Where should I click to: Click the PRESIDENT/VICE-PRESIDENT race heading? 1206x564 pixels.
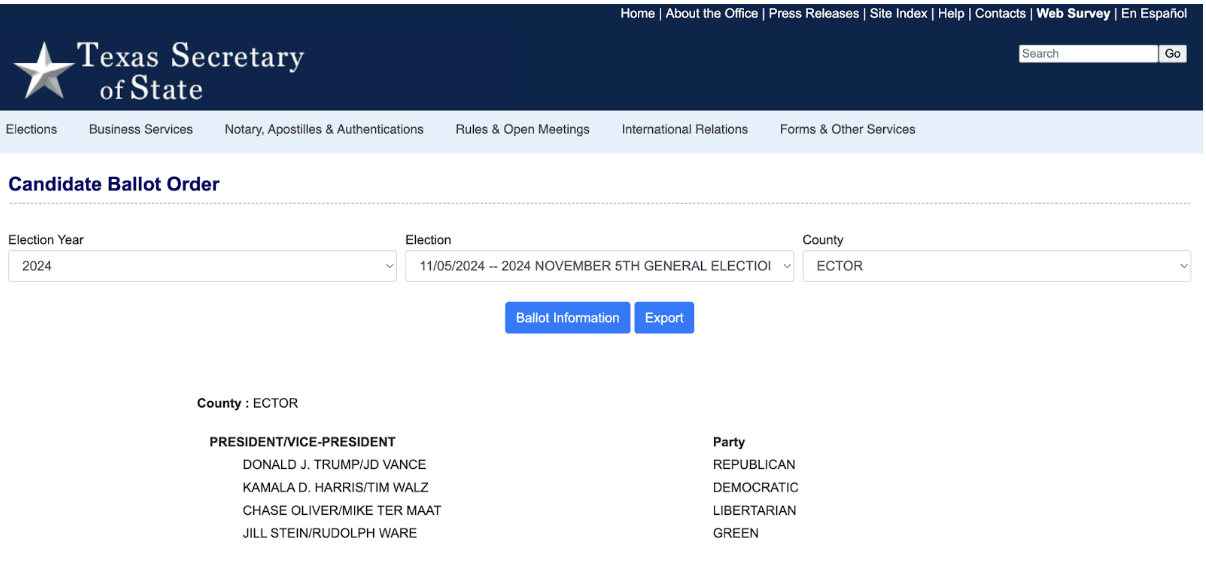point(302,442)
